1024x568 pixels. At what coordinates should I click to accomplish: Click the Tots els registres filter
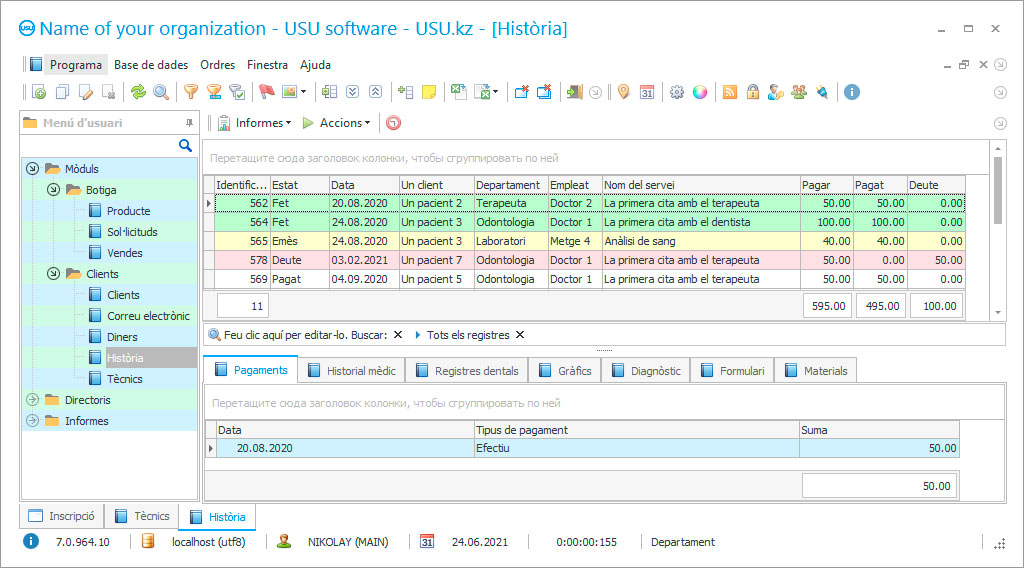(x=468, y=335)
